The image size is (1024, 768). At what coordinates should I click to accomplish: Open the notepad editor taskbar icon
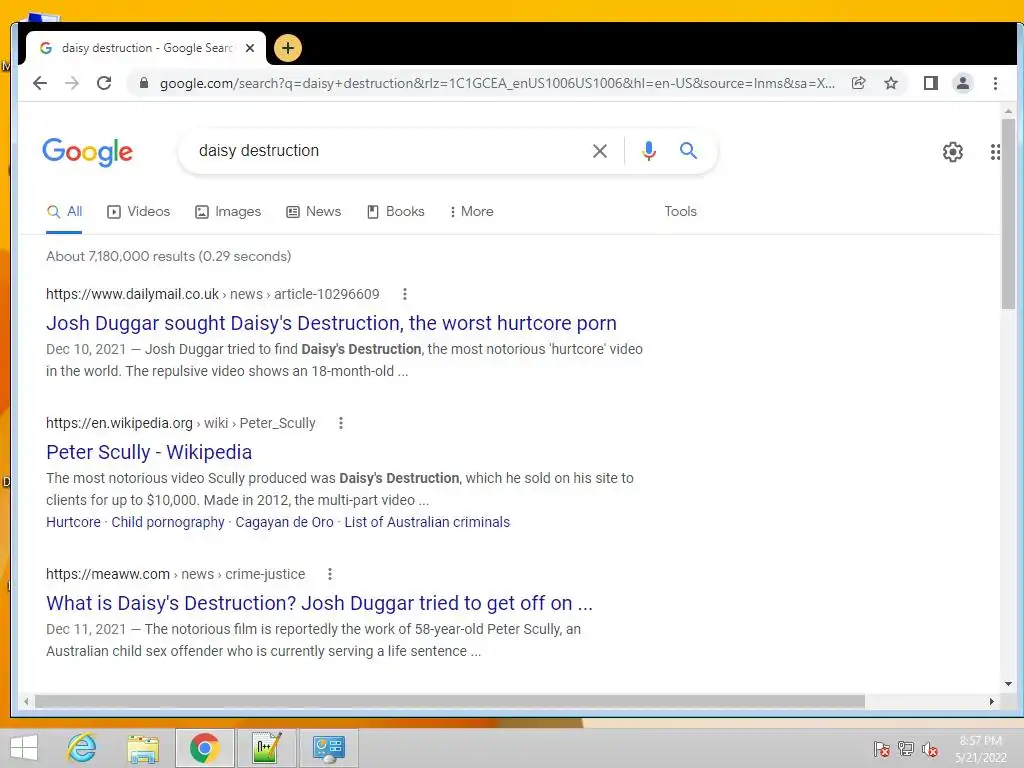pos(266,748)
